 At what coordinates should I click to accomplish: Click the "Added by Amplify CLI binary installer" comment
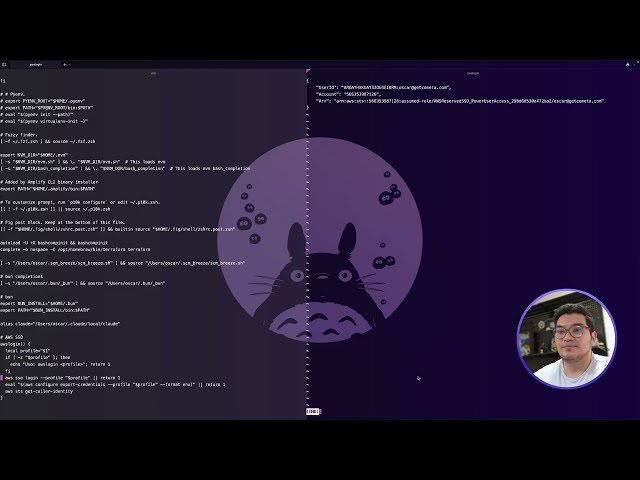point(49,182)
